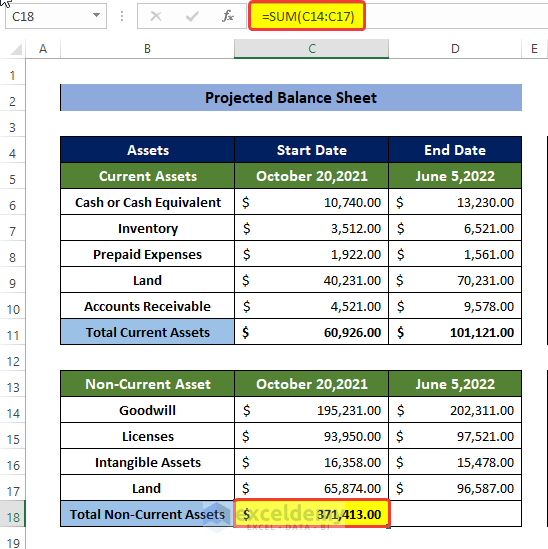
Task: Confirm entry with the checkmark icon
Action: point(192,16)
